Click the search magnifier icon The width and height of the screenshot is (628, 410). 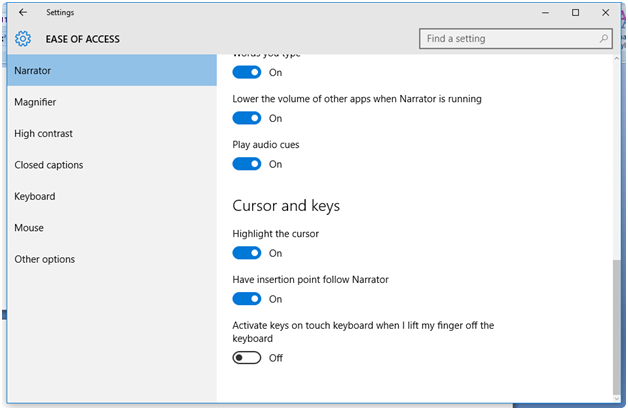(x=604, y=39)
